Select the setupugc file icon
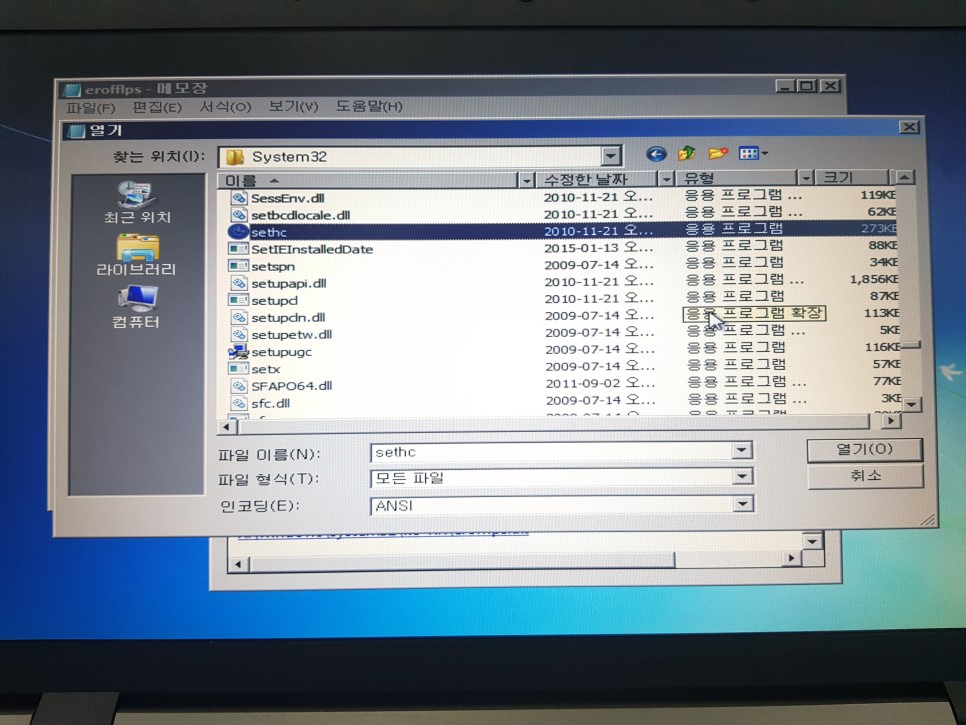This screenshot has height=725, width=966. click(x=238, y=352)
